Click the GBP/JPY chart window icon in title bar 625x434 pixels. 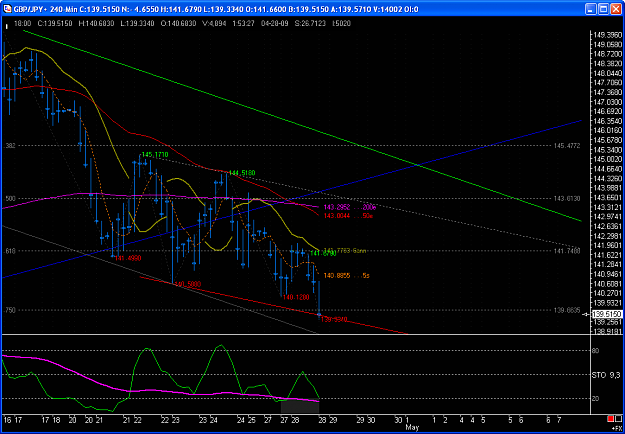pos(7,9)
